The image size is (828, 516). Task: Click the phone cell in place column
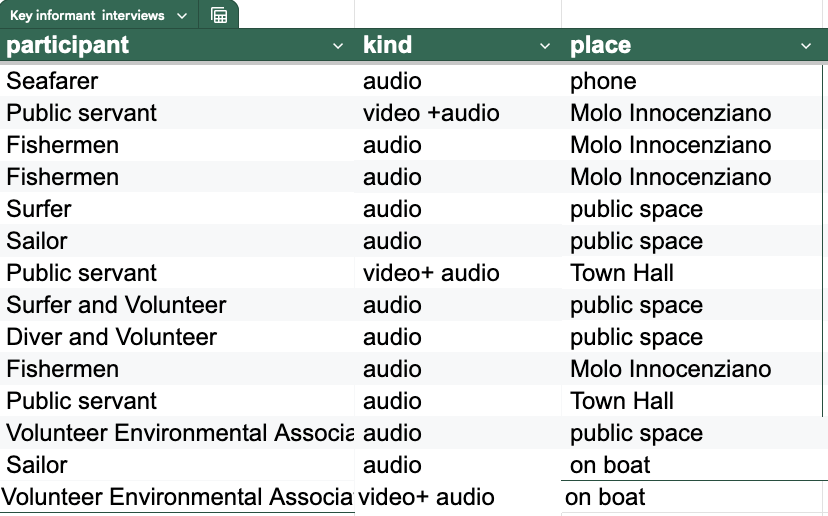point(603,81)
